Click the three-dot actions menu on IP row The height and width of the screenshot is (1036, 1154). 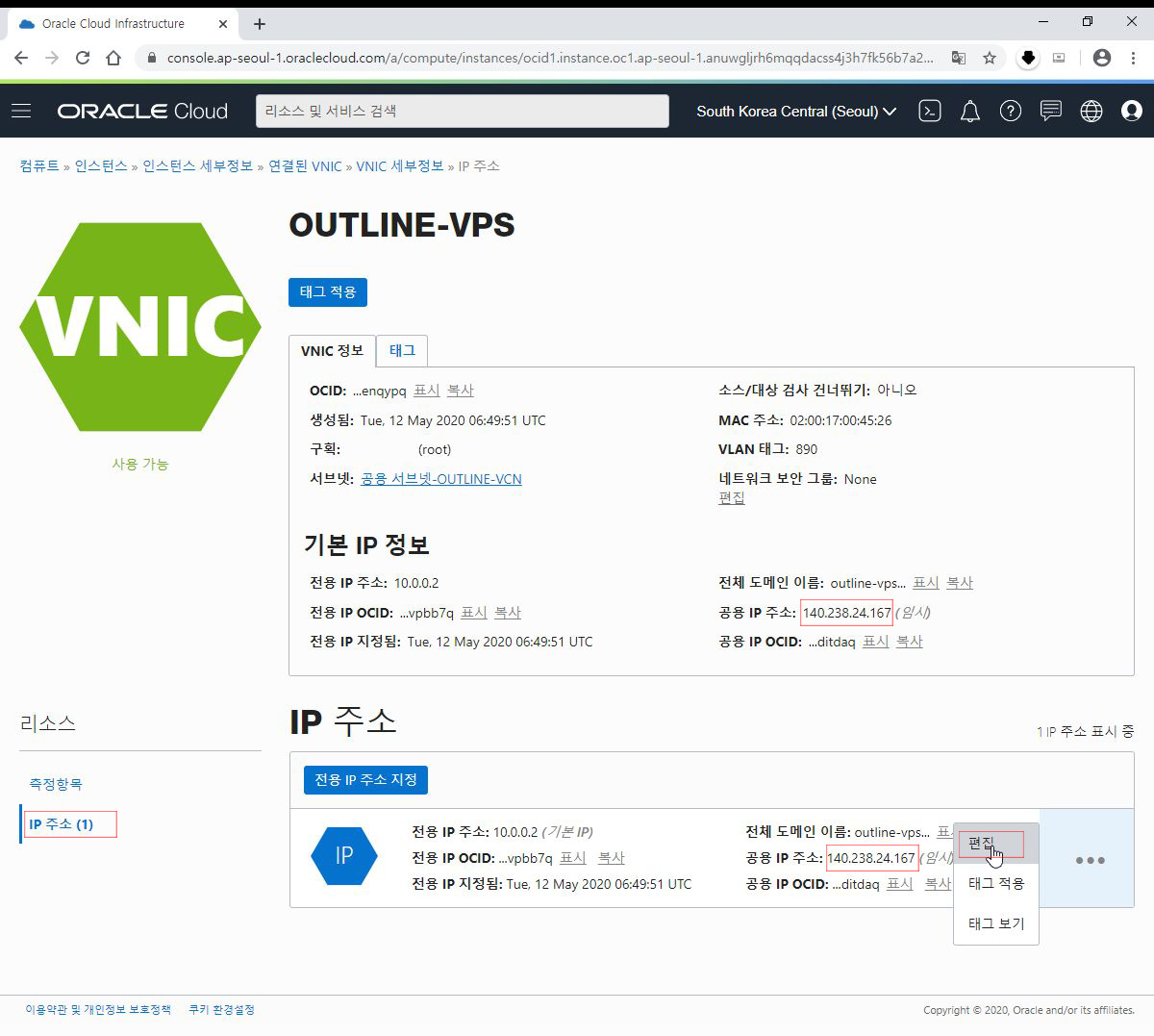click(1090, 860)
